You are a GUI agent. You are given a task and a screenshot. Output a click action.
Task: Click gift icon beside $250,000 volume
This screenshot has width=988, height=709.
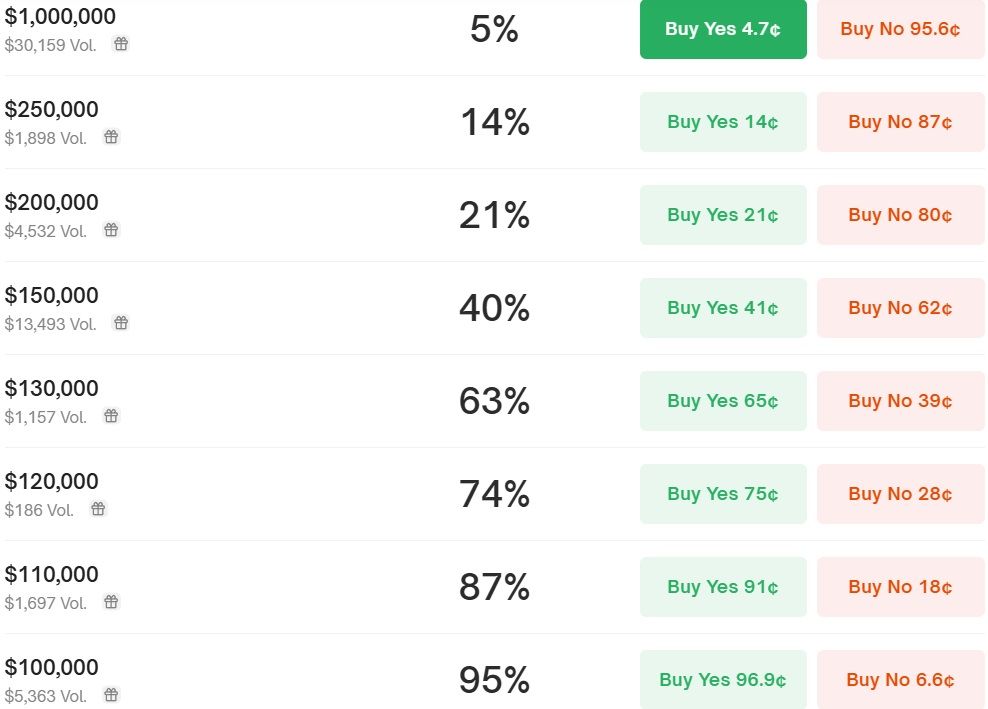[x=111, y=137]
